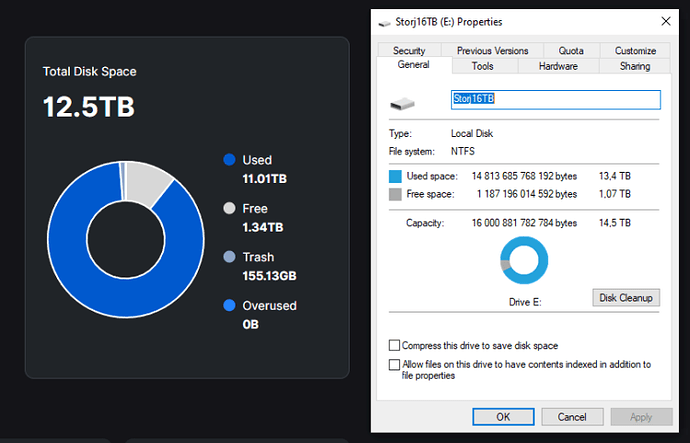Image resolution: width=690 pixels, height=443 pixels.
Task: Click the Overused legend dot
Action: pyautogui.click(x=229, y=306)
